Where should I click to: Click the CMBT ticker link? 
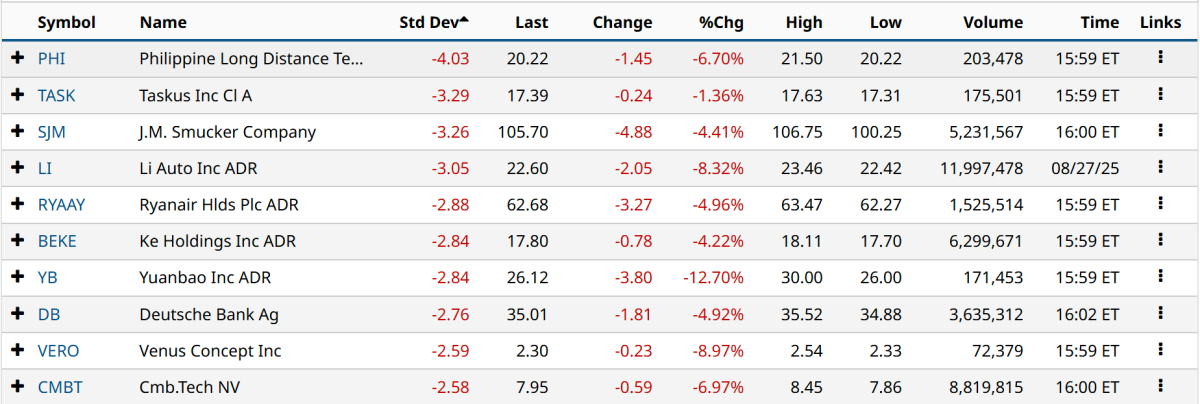[x=58, y=387]
